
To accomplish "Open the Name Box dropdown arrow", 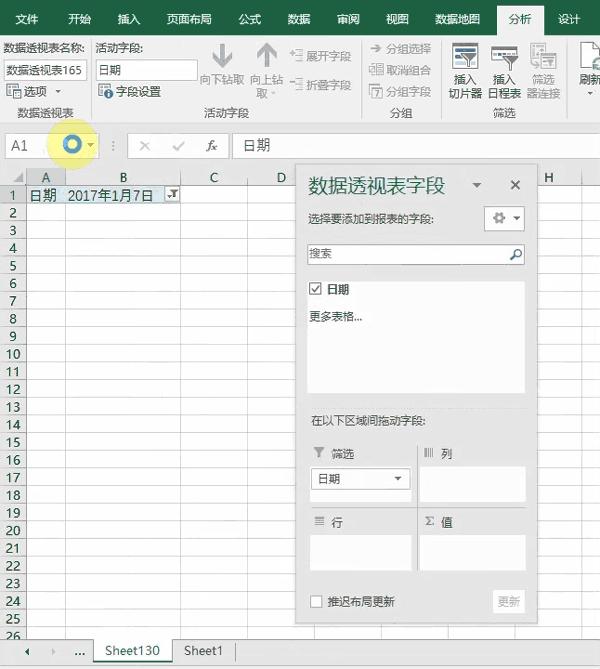I will pos(90,145).
